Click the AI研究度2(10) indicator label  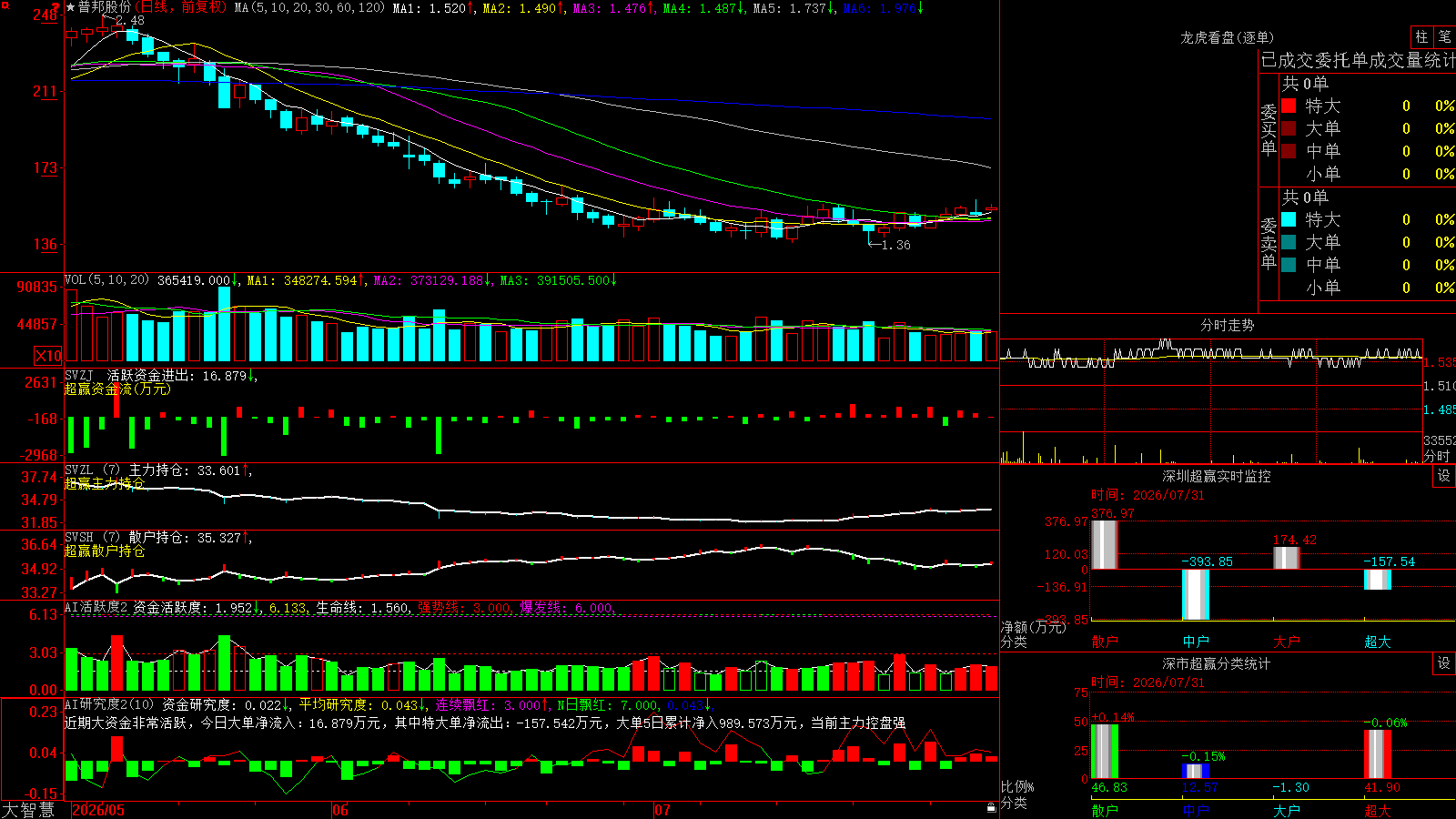(x=110, y=704)
